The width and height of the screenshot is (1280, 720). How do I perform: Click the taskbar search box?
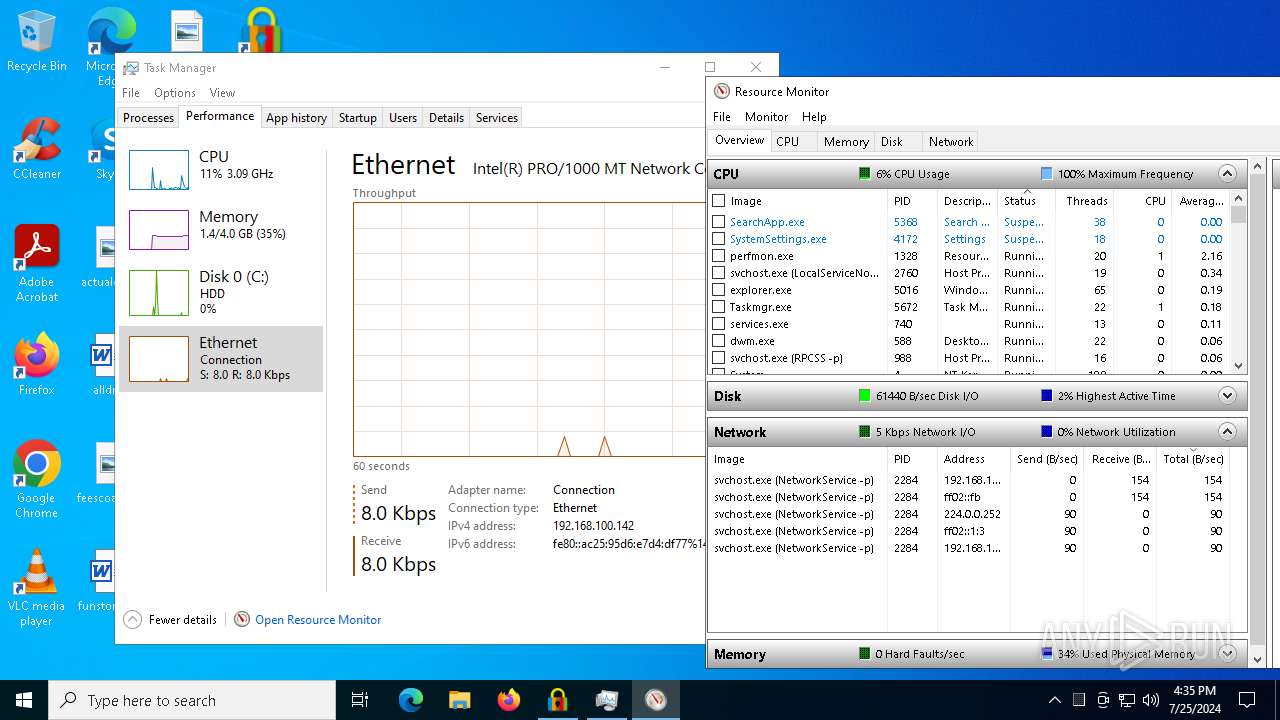(x=192, y=700)
